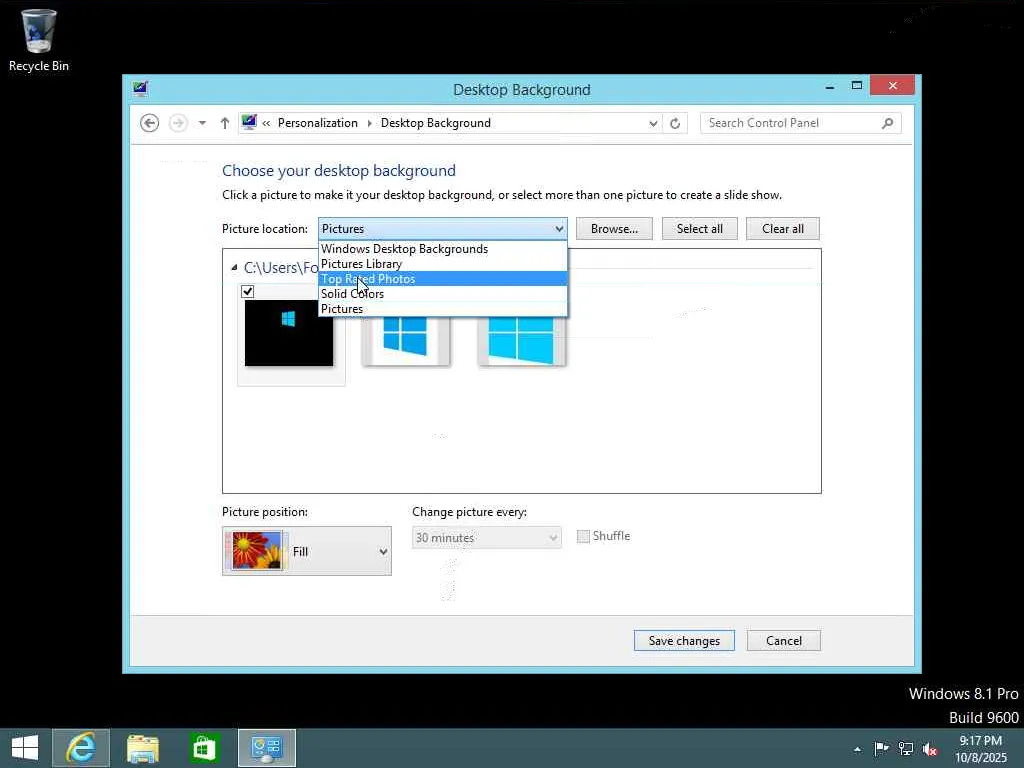Image resolution: width=1024 pixels, height=768 pixels.
Task: Expand the address bar history dropdown
Action: [652, 123]
